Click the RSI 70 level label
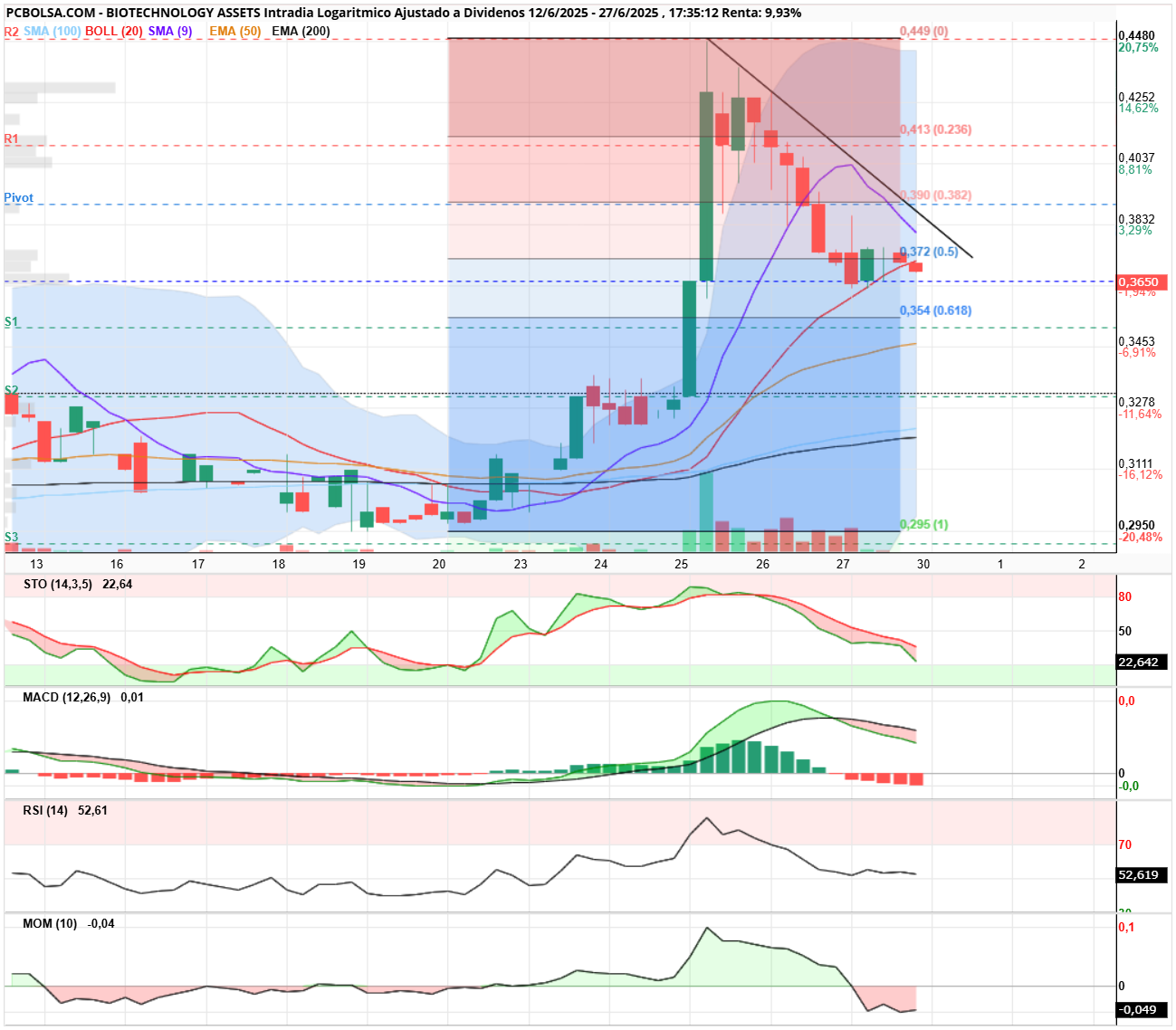This screenshot has height=1030, width=1176. click(x=1125, y=844)
